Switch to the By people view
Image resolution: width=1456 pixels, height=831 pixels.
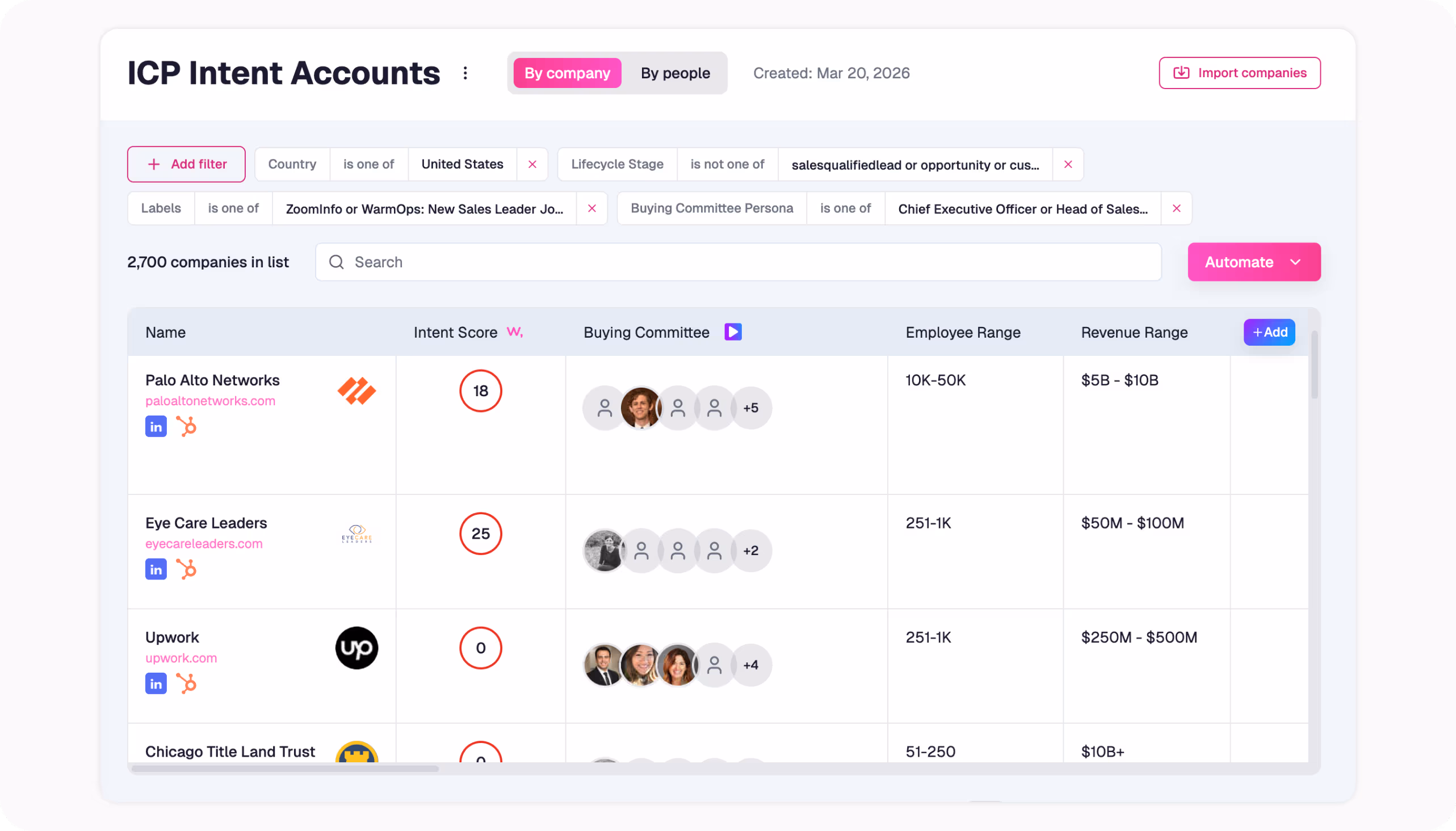pyautogui.click(x=674, y=73)
